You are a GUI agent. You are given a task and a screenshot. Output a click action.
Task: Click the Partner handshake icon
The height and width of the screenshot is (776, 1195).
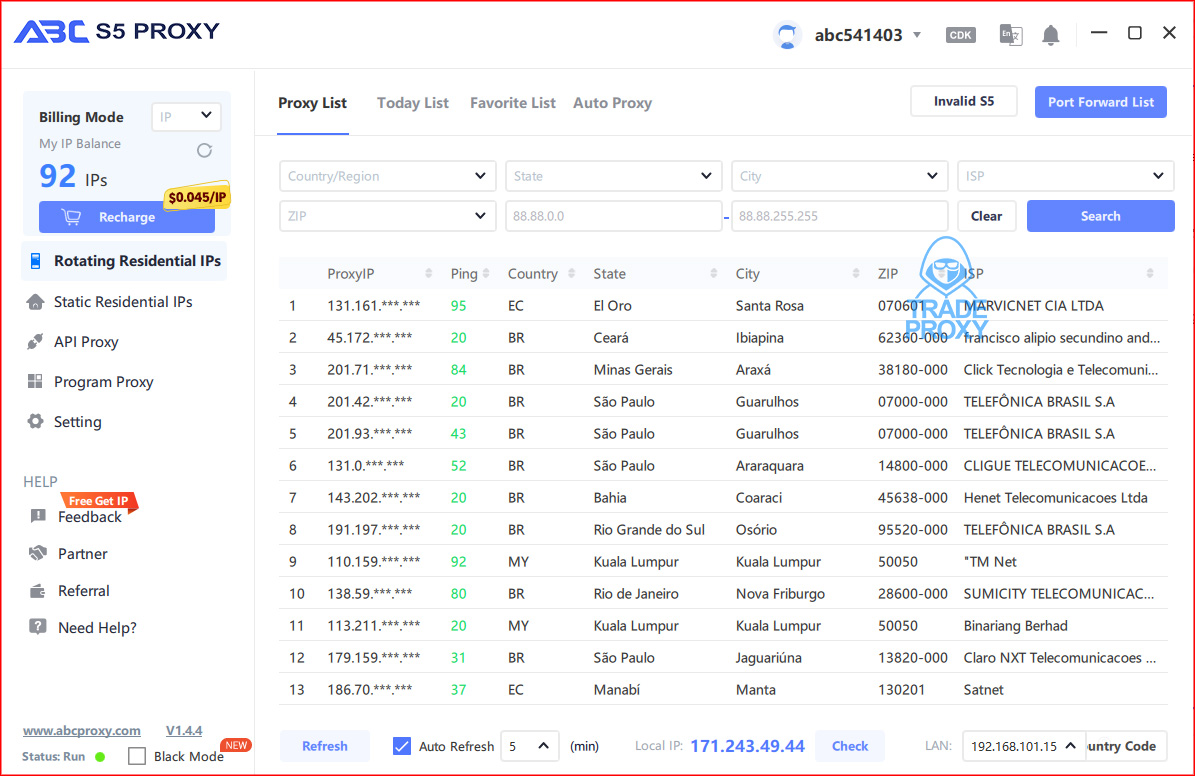tap(37, 553)
